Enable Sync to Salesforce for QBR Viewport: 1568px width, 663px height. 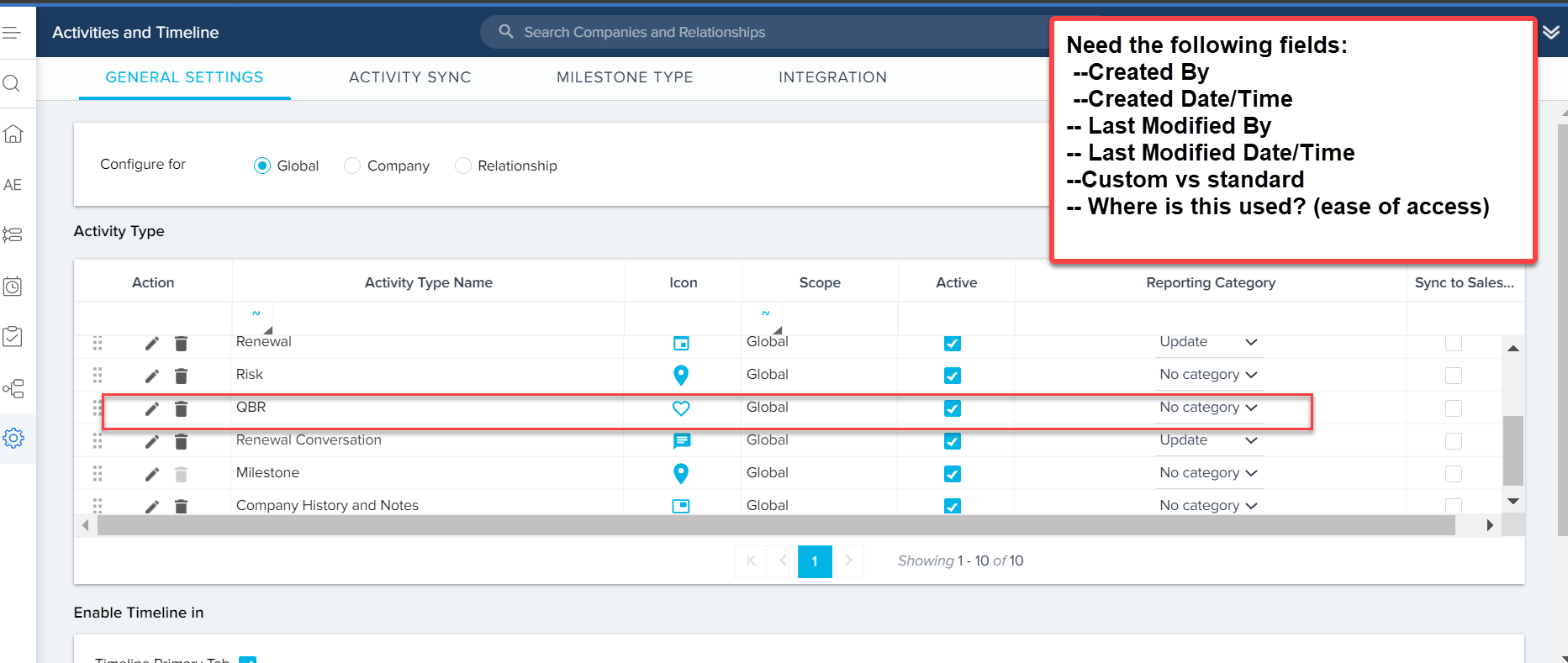[x=1454, y=408]
